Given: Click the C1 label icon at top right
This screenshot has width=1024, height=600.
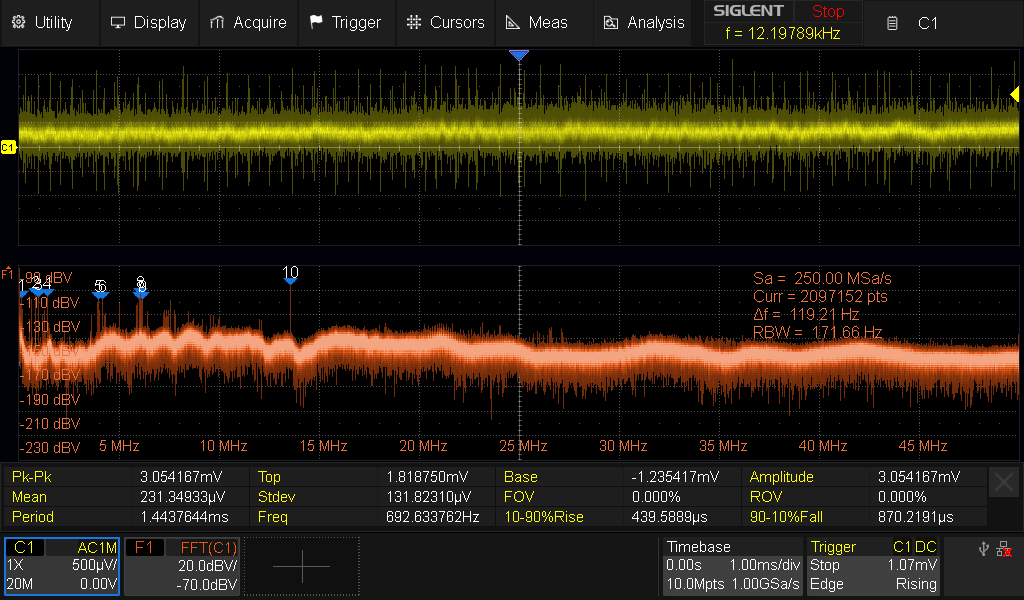Looking at the screenshot, I should click(892, 23).
